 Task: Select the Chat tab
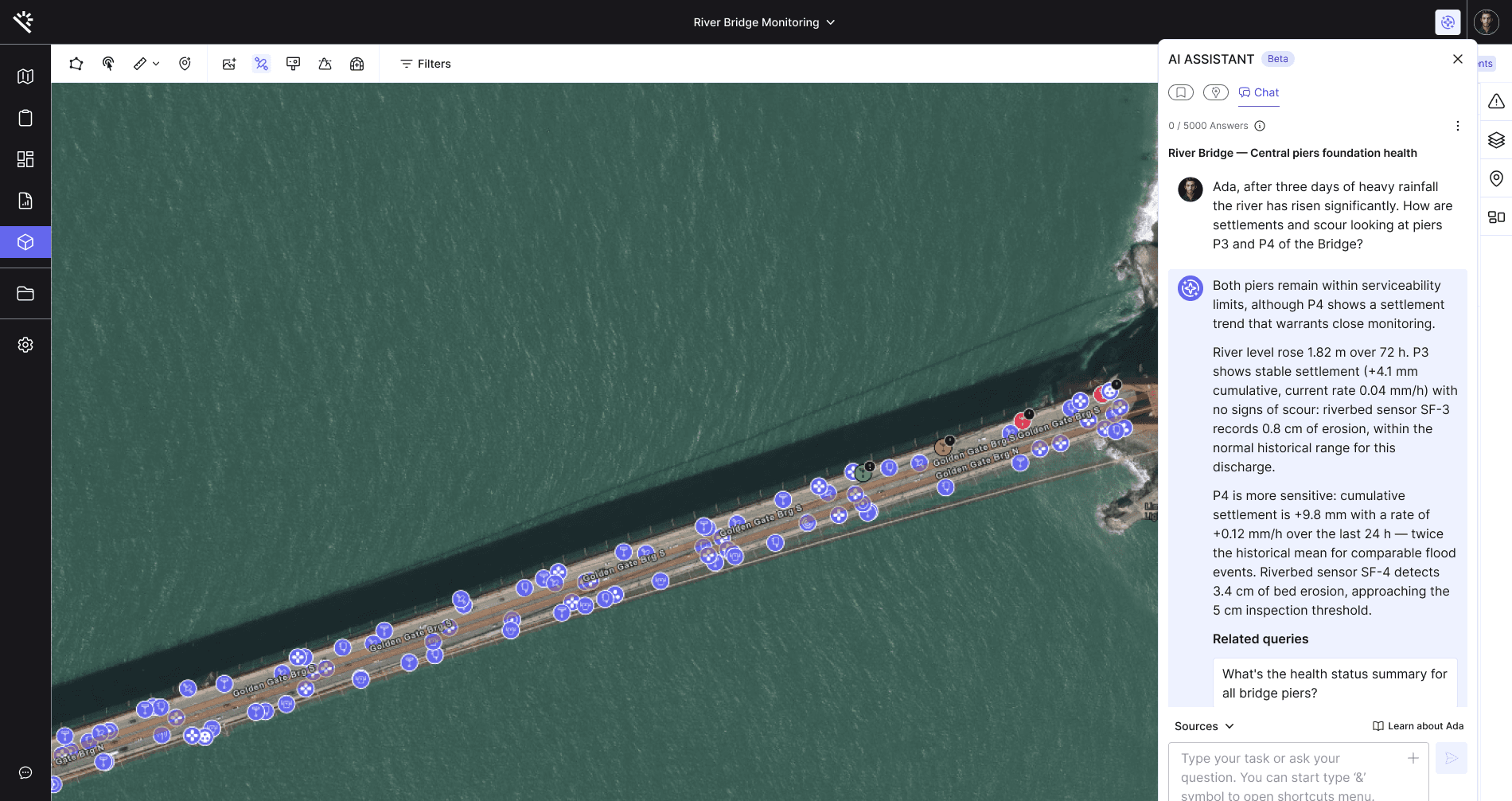point(1259,92)
